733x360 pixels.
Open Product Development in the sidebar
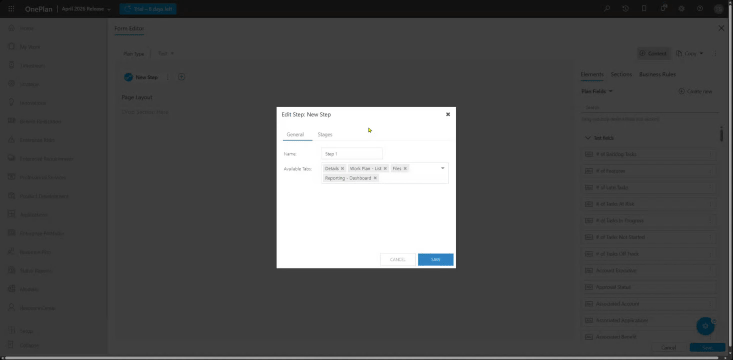click(x=38, y=196)
